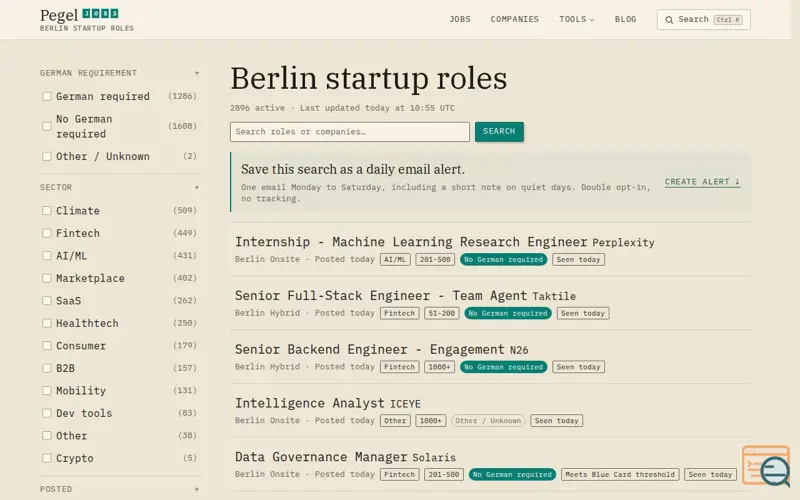Go to the Jobs nav item
This screenshot has width=800, height=500.
(460, 19)
